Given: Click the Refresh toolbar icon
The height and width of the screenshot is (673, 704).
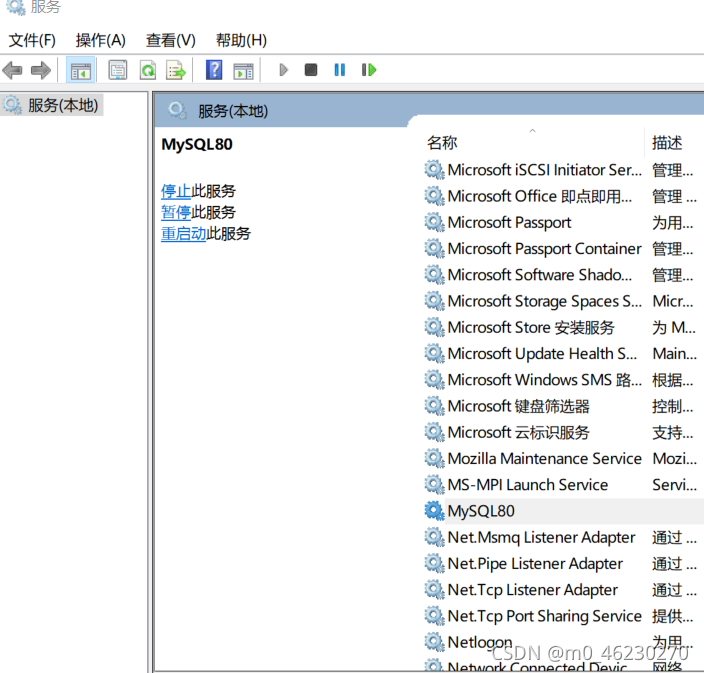Looking at the screenshot, I should (148, 70).
